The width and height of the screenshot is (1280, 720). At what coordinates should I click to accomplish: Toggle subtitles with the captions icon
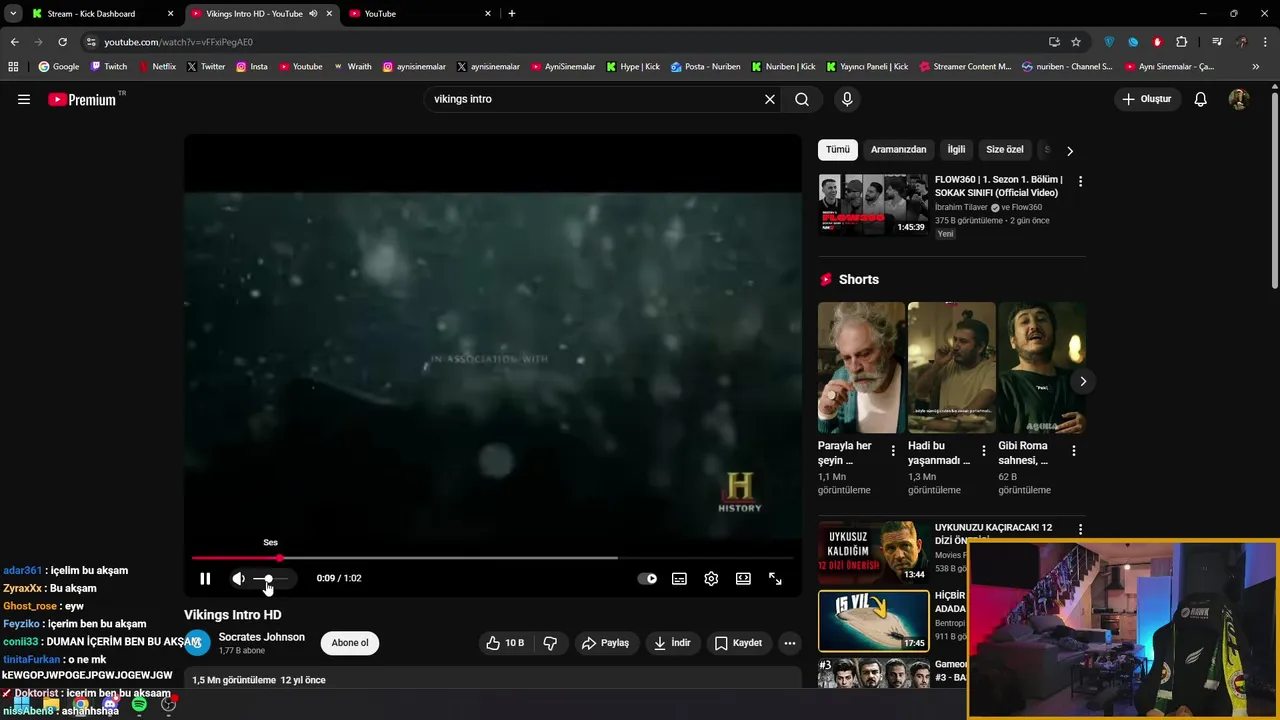pyautogui.click(x=679, y=578)
